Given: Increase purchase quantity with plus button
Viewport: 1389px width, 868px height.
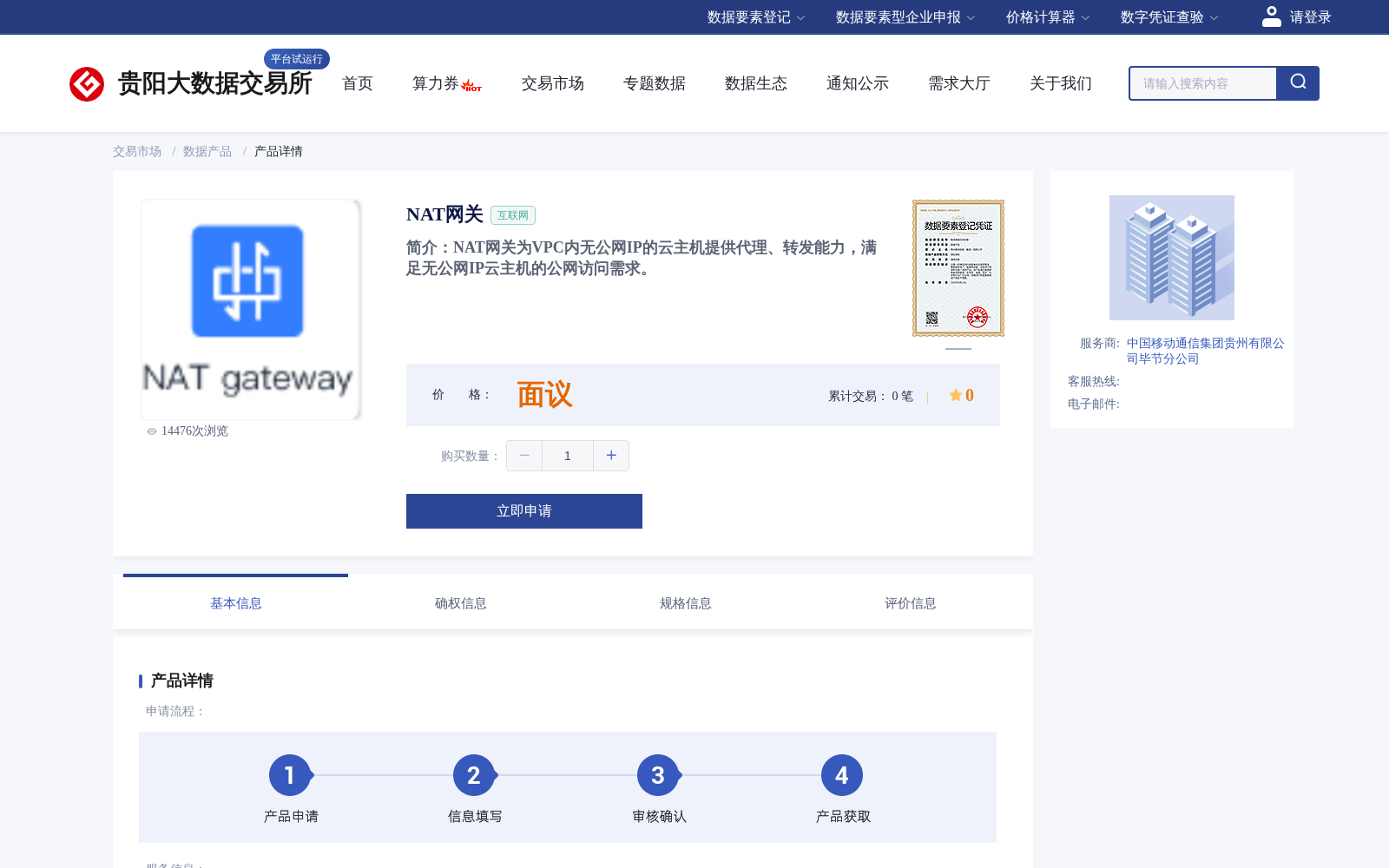Looking at the screenshot, I should pyautogui.click(x=611, y=456).
